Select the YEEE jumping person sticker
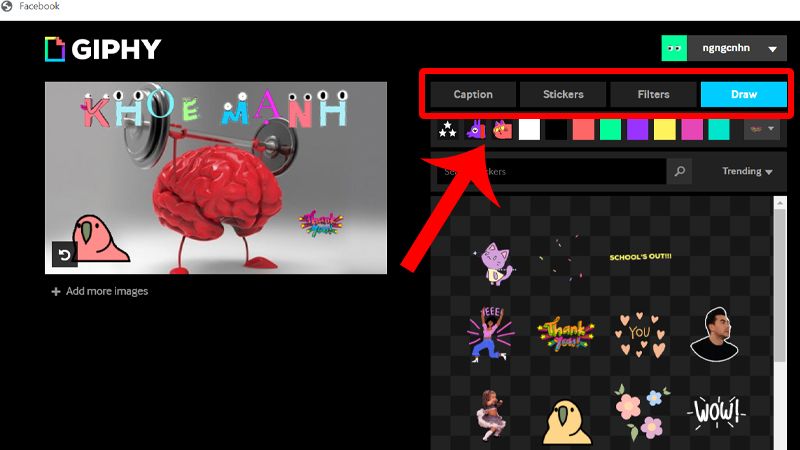800x450 pixels. point(490,334)
